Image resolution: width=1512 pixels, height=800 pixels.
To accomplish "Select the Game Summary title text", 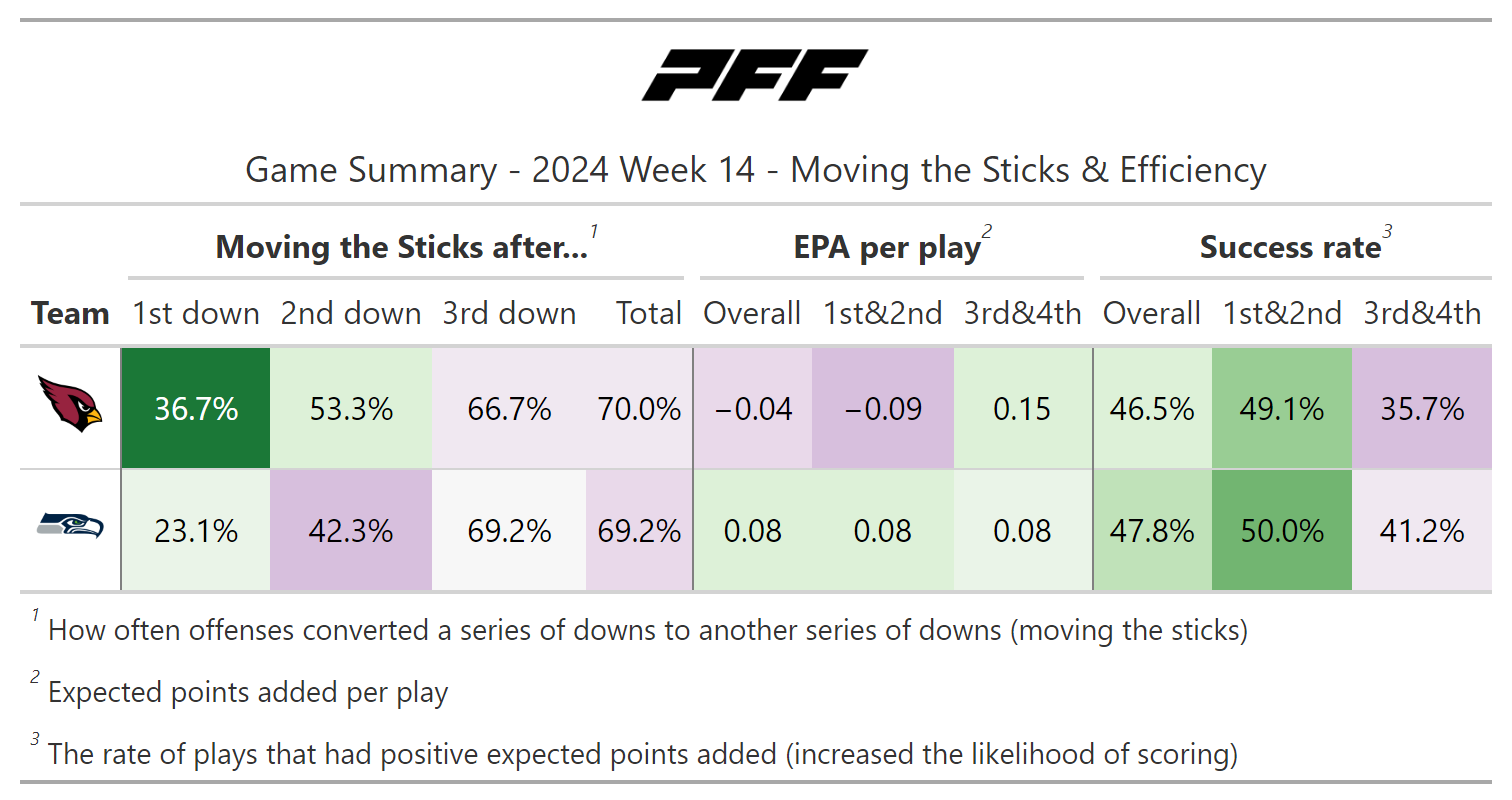I will [x=755, y=170].
